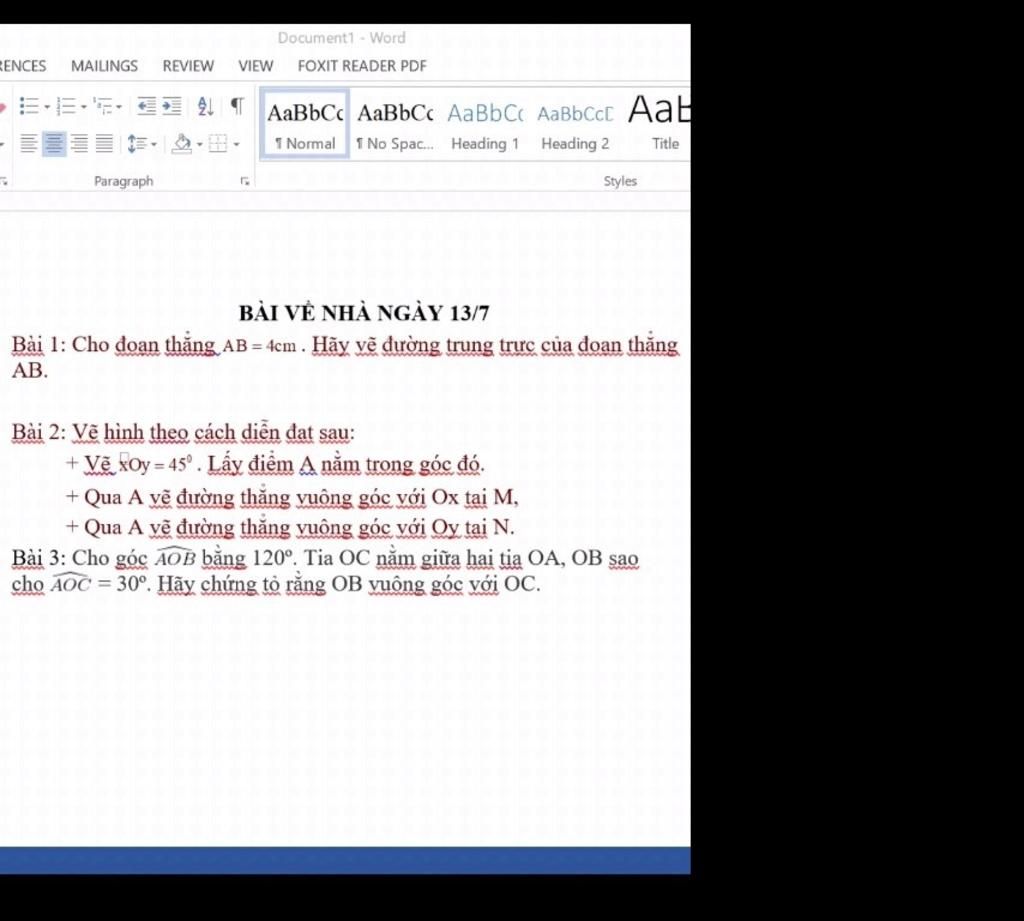Apply the Heading 1 style

[485, 125]
